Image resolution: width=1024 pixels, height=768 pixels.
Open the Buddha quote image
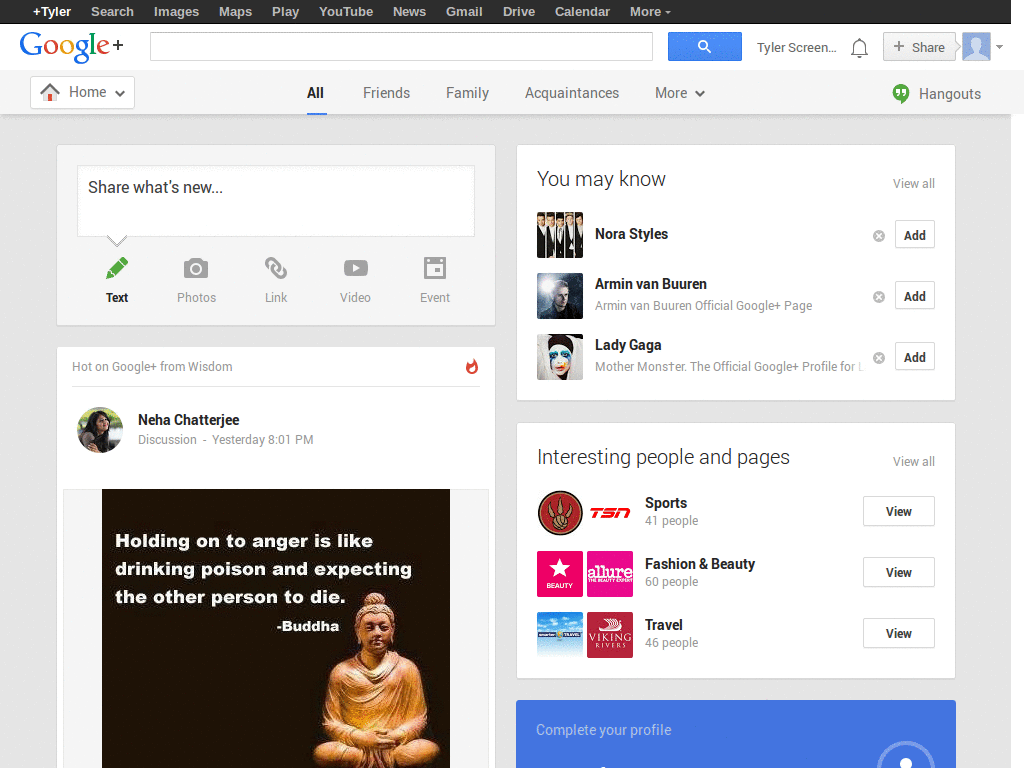(x=276, y=628)
